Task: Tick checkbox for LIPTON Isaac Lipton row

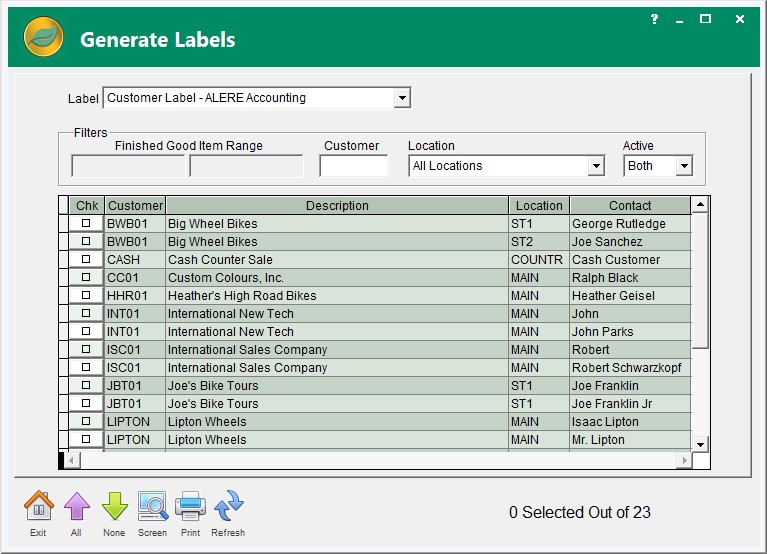Action: (x=86, y=421)
